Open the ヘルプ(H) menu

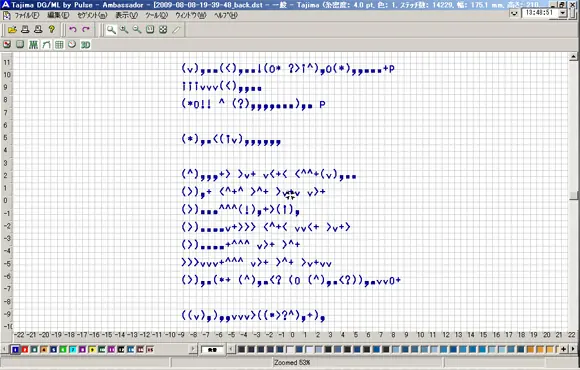tap(226, 16)
